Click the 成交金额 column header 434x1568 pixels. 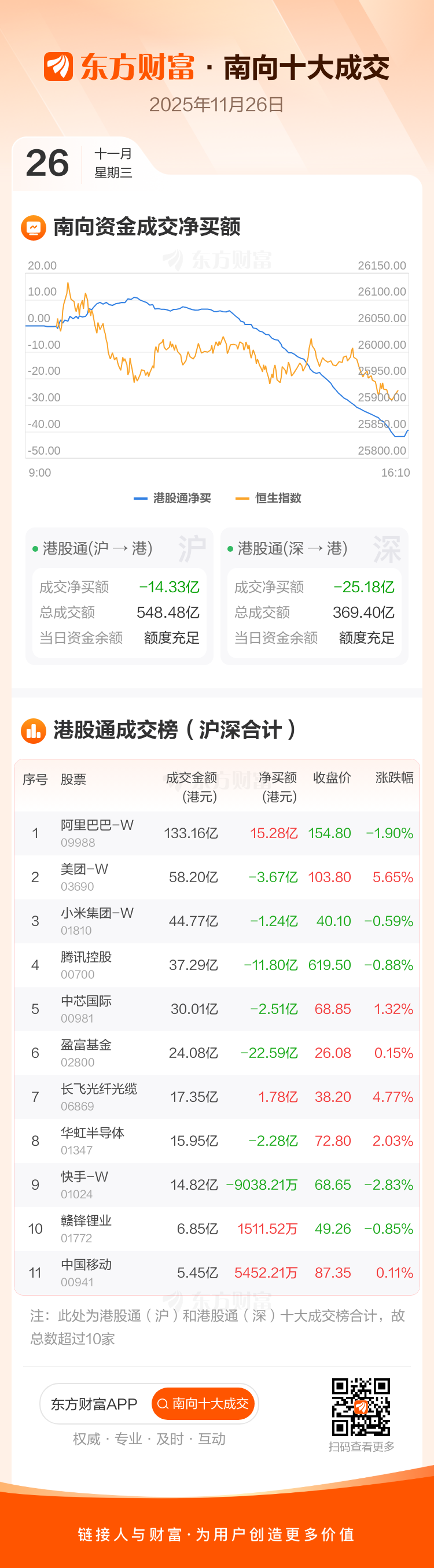click(x=191, y=787)
